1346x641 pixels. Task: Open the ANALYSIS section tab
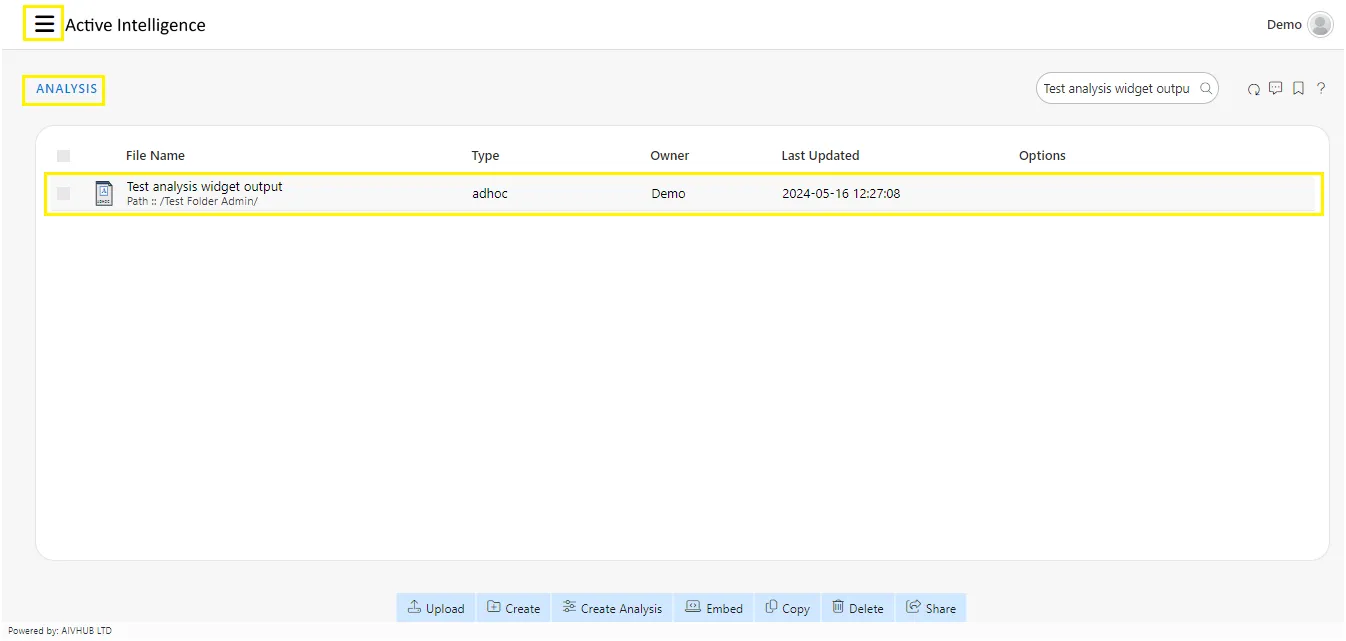[67, 89]
